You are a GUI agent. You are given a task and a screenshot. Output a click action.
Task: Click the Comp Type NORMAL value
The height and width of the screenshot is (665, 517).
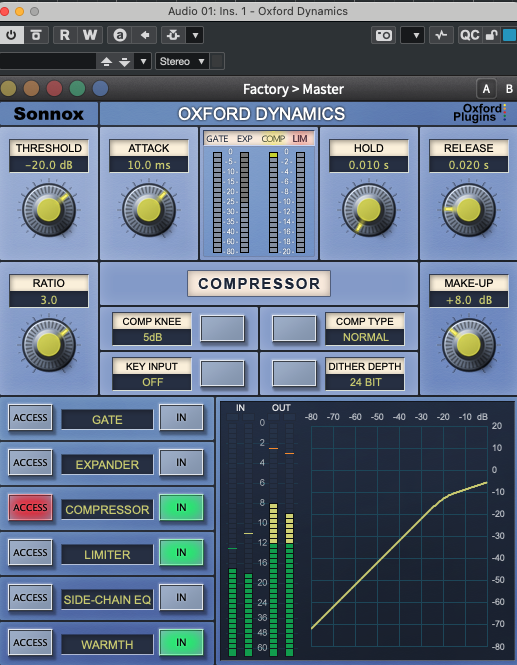[x=365, y=337]
